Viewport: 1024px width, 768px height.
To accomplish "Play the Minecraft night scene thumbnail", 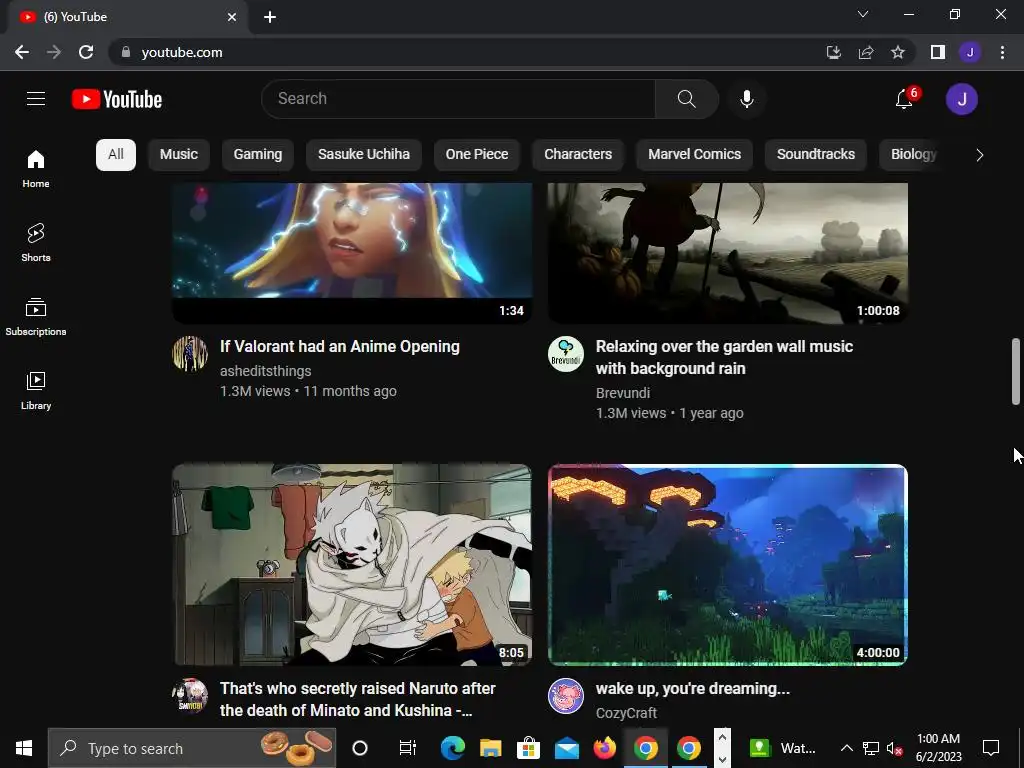I will click(x=728, y=565).
